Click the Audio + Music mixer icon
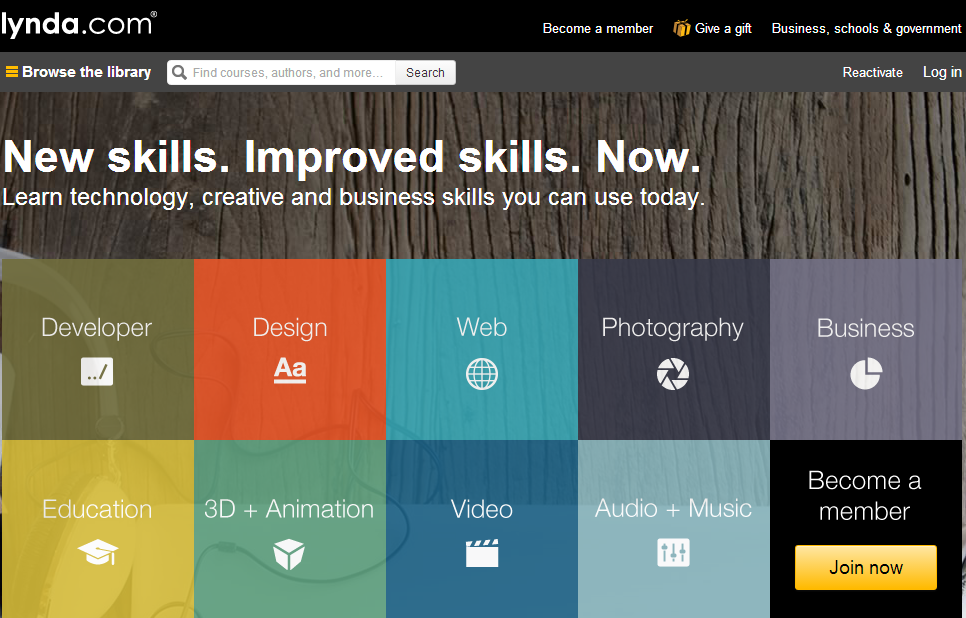Image resolution: width=966 pixels, height=618 pixels. (673, 552)
